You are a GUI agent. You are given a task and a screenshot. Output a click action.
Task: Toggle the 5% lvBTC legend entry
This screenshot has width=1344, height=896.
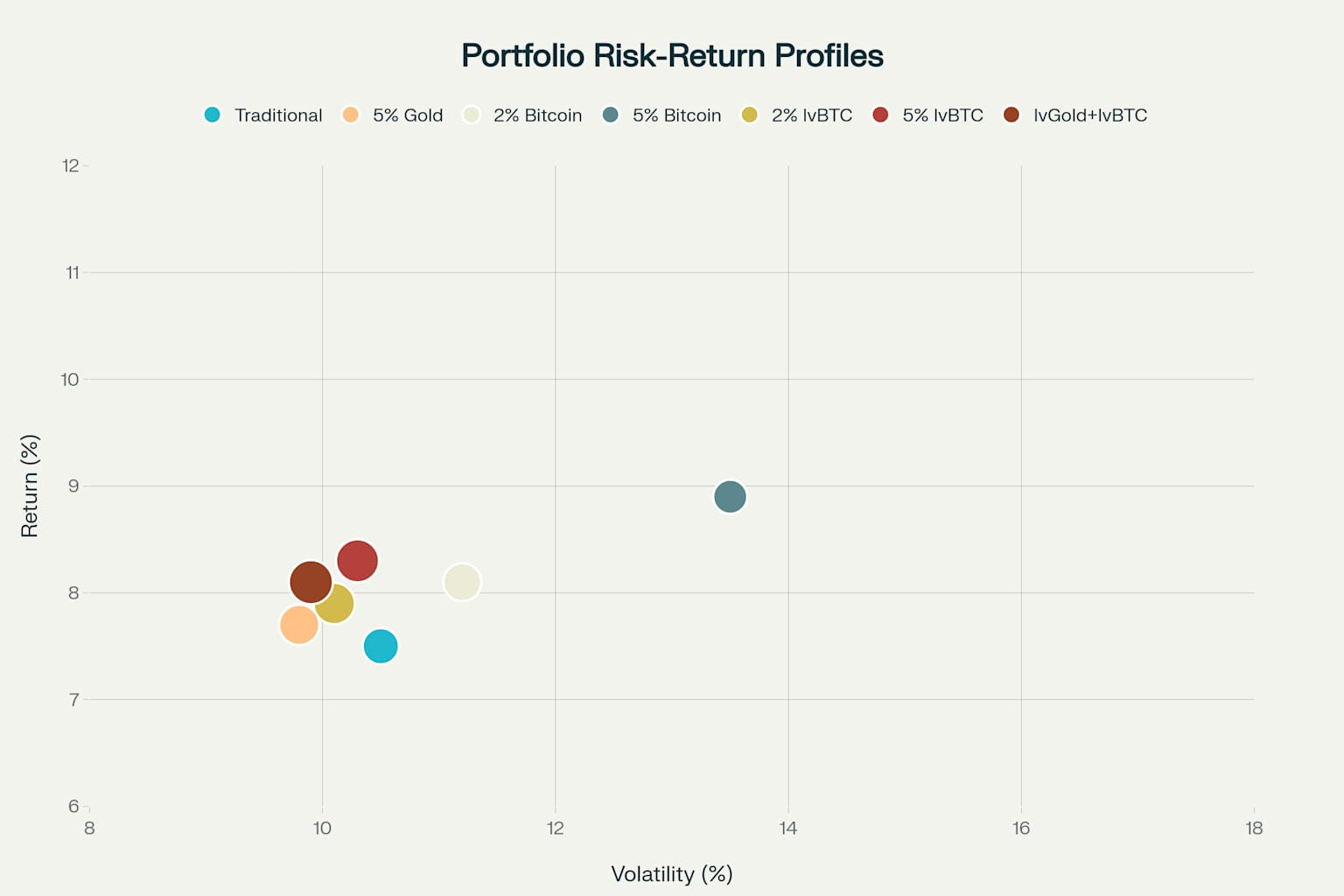(942, 115)
